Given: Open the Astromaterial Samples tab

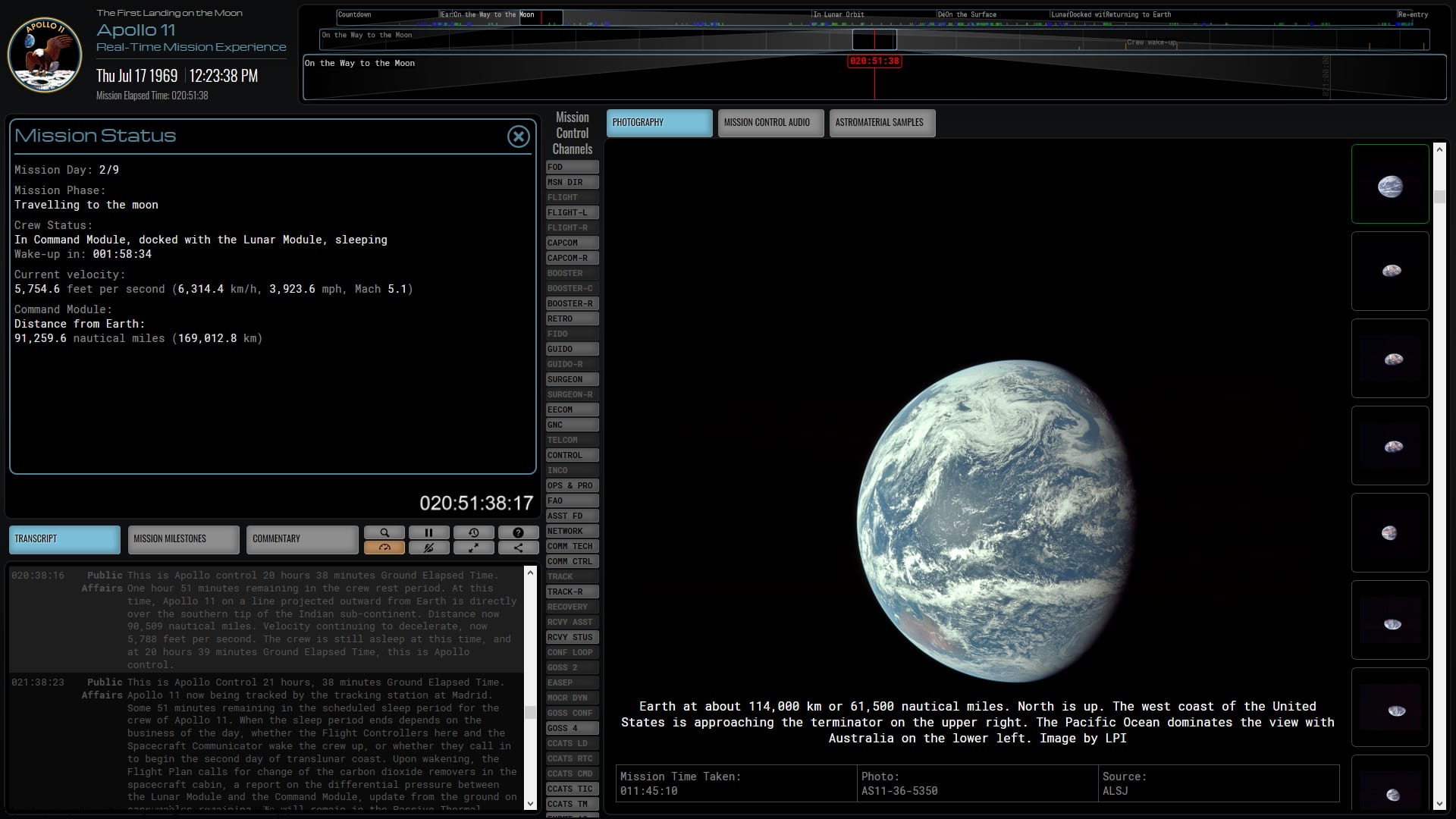Looking at the screenshot, I should coord(881,123).
